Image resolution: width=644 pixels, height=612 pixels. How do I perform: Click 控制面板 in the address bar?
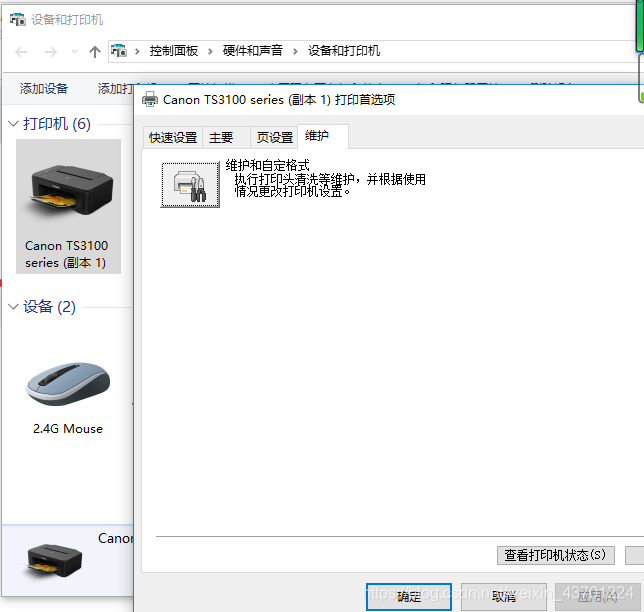(174, 51)
